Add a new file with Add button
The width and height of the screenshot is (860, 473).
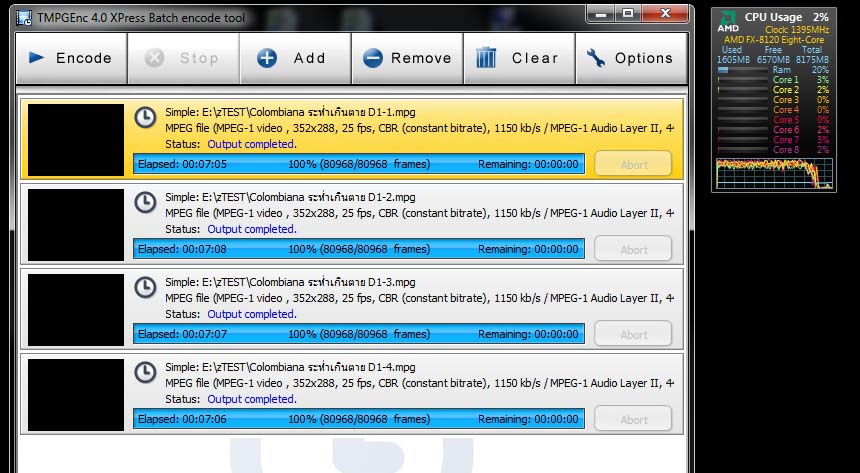(295, 58)
